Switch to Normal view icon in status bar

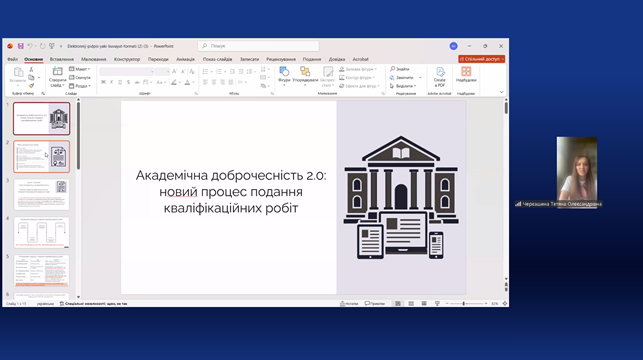point(398,303)
